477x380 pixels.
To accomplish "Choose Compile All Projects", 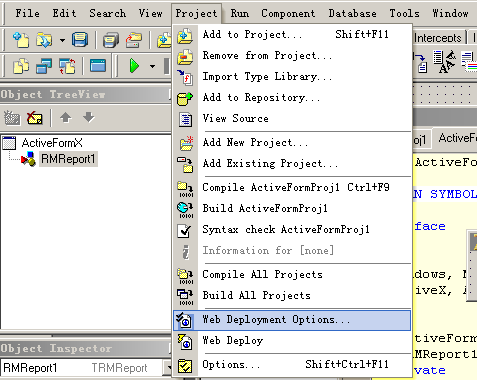I will tap(292, 274).
